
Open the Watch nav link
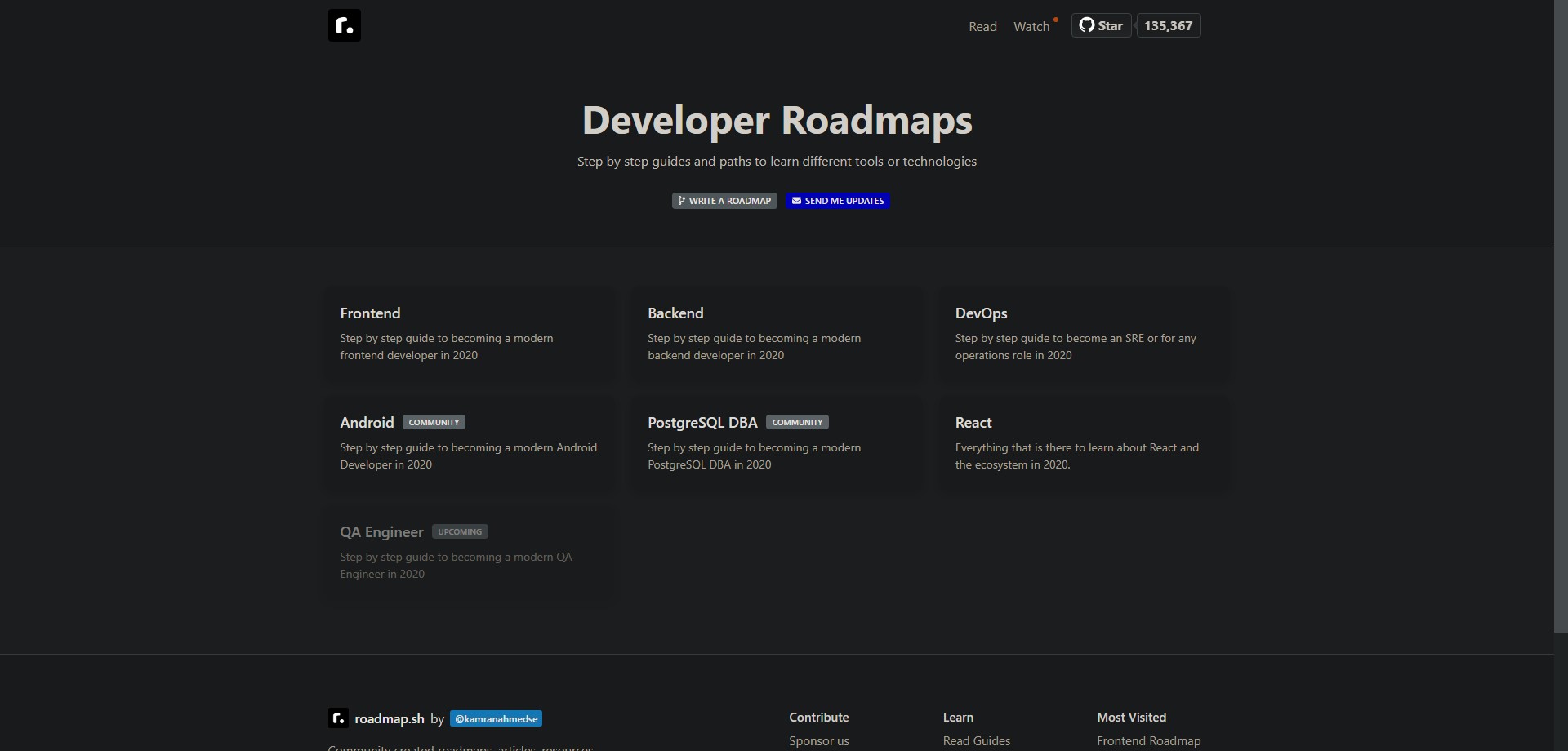pos(1031,26)
